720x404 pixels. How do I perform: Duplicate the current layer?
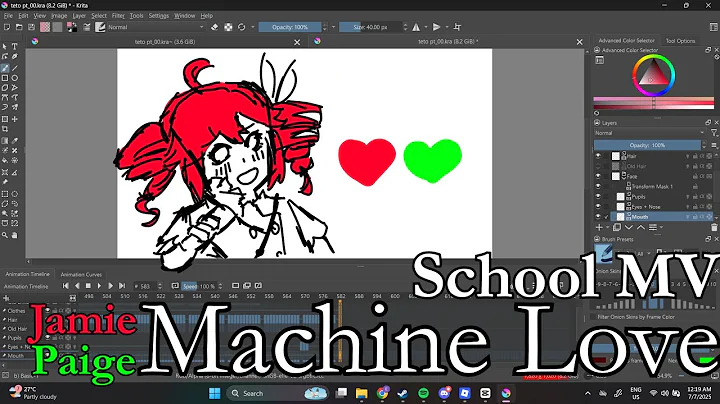(617, 227)
